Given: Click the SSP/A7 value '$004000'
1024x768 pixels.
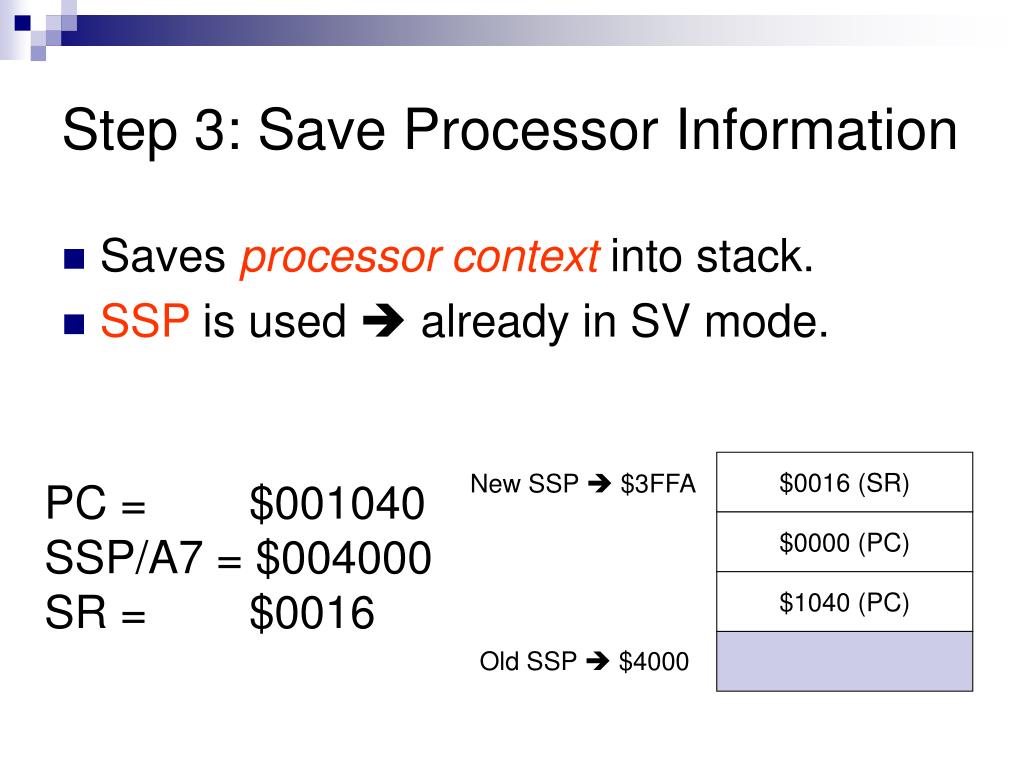Looking at the screenshot, I should click(x=344, y=558).
